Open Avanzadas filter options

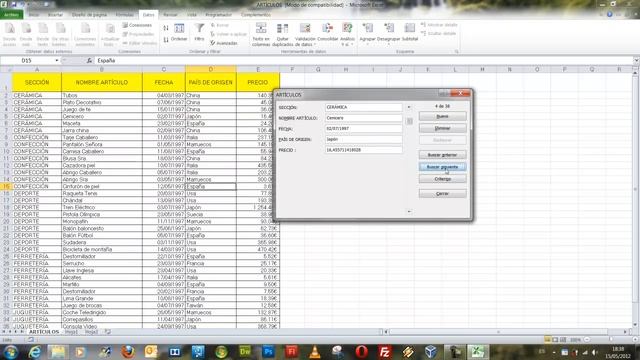click(x=224, y=43)
